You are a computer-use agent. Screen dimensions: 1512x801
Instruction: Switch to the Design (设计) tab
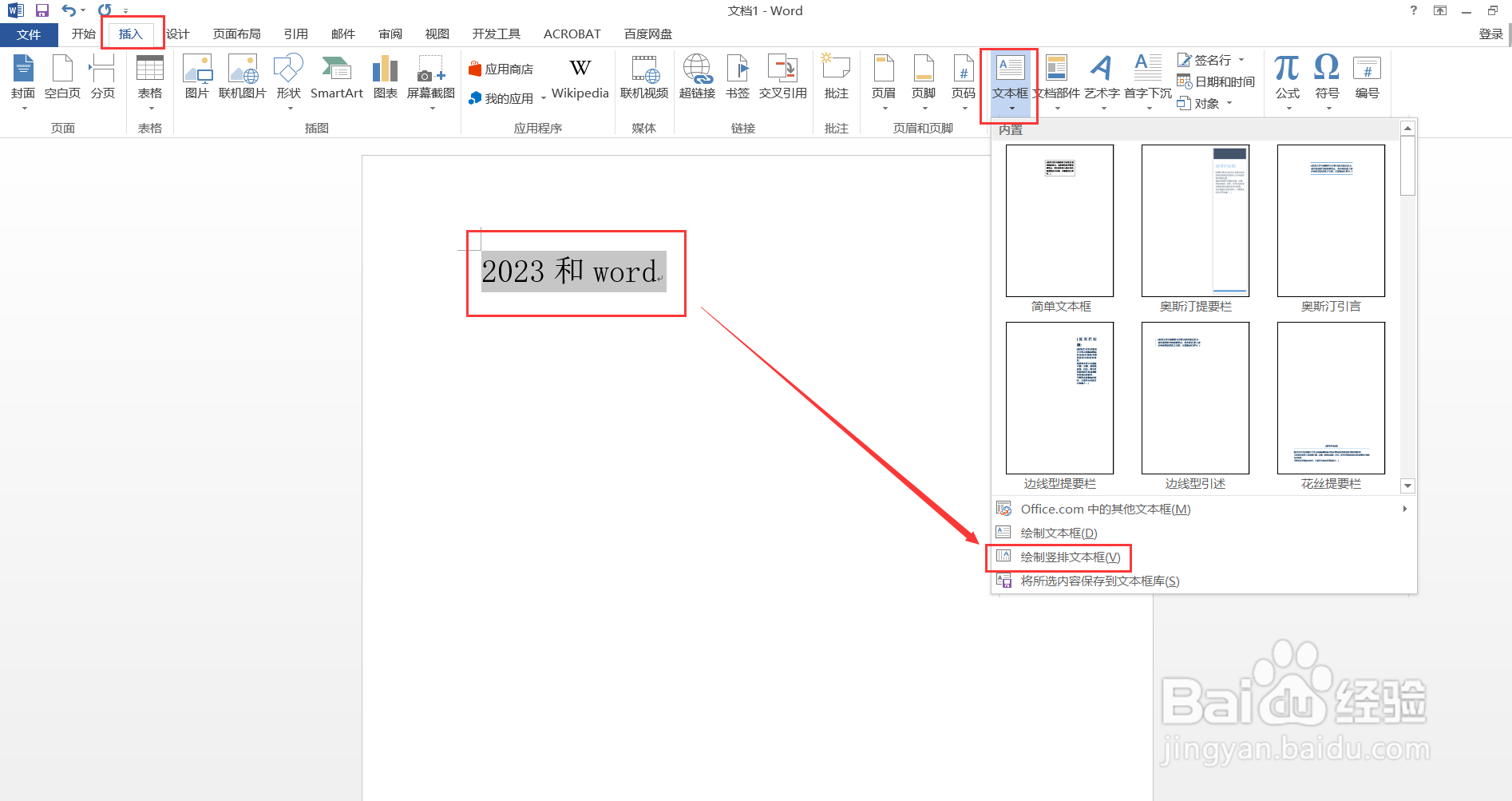coord(177,34)
